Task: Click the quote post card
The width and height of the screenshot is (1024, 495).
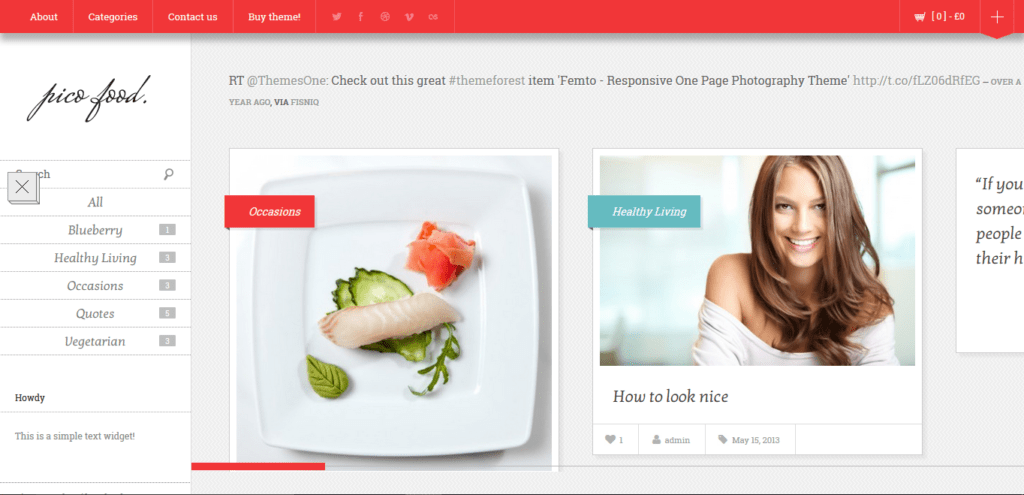Action: click(x=990, y=250)
